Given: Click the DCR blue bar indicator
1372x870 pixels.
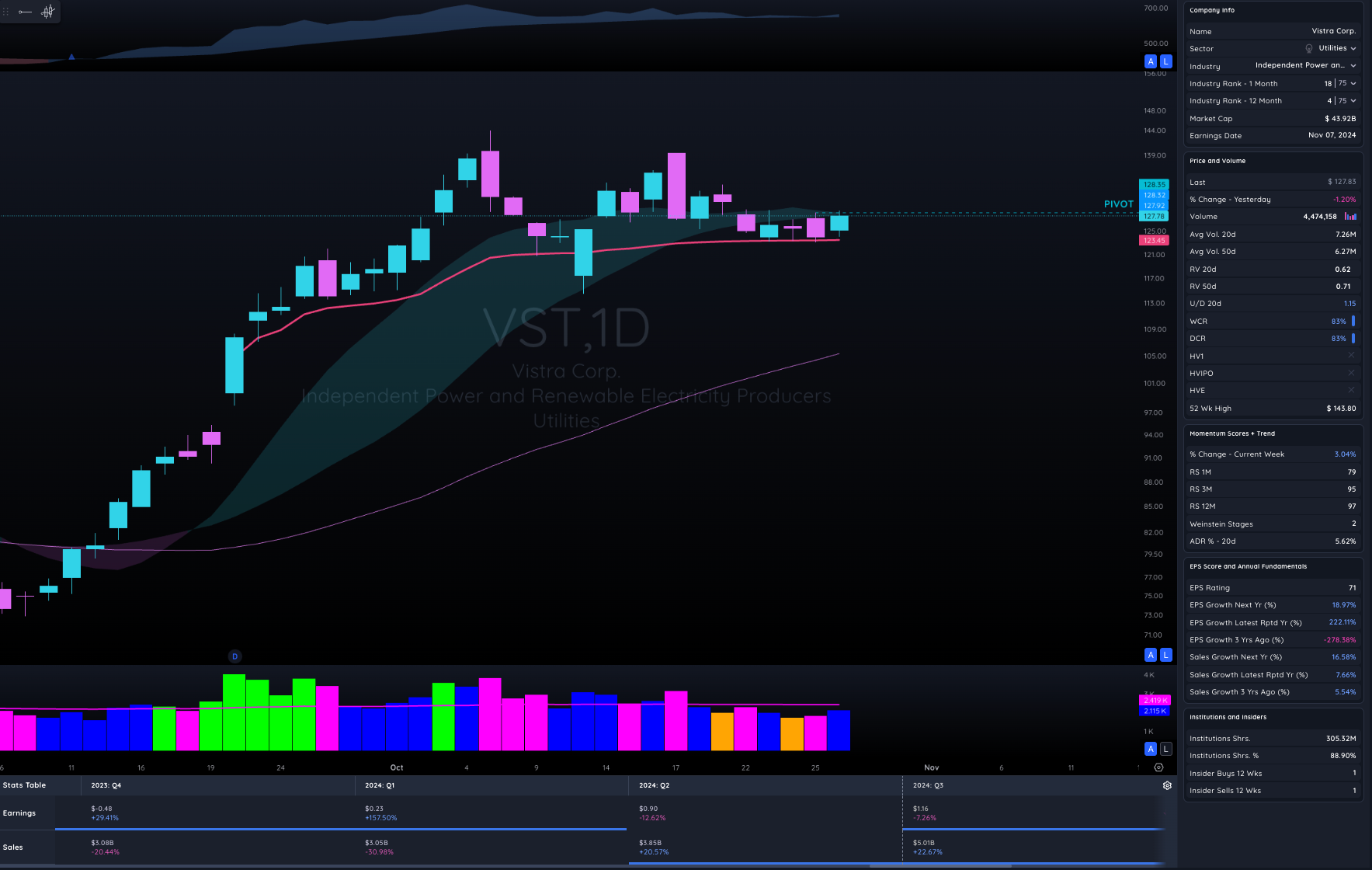Looking at the screenshot, I should pos(1353,338).
